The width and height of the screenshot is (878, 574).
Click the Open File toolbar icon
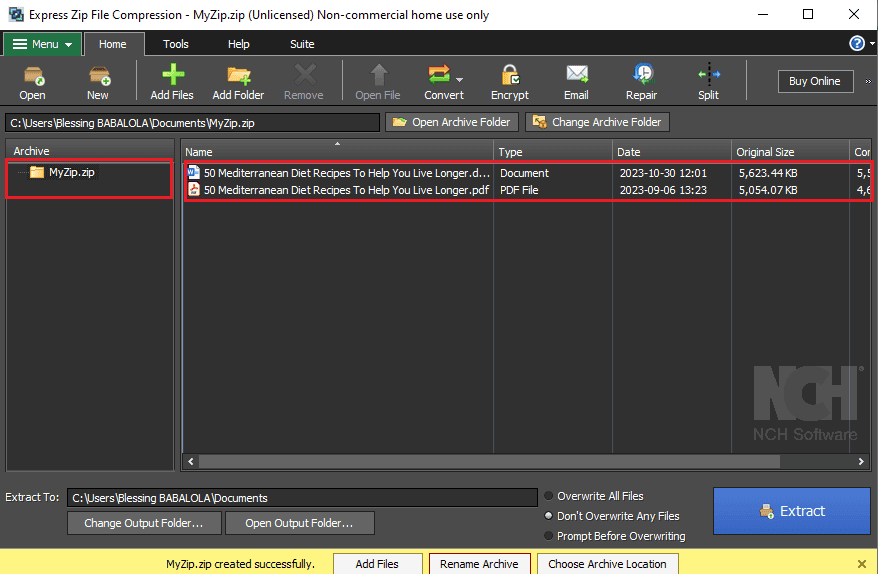(x=378, y=82)
